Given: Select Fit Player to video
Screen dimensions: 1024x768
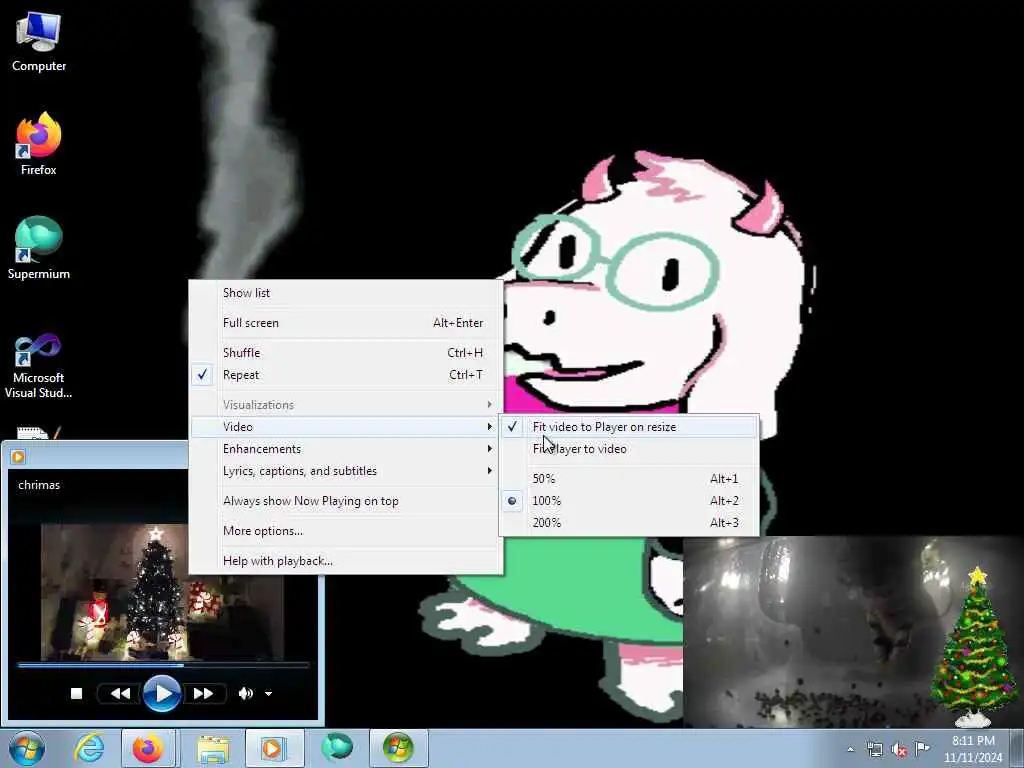Looking at the screenshot, I should click(x=630, y=449).
